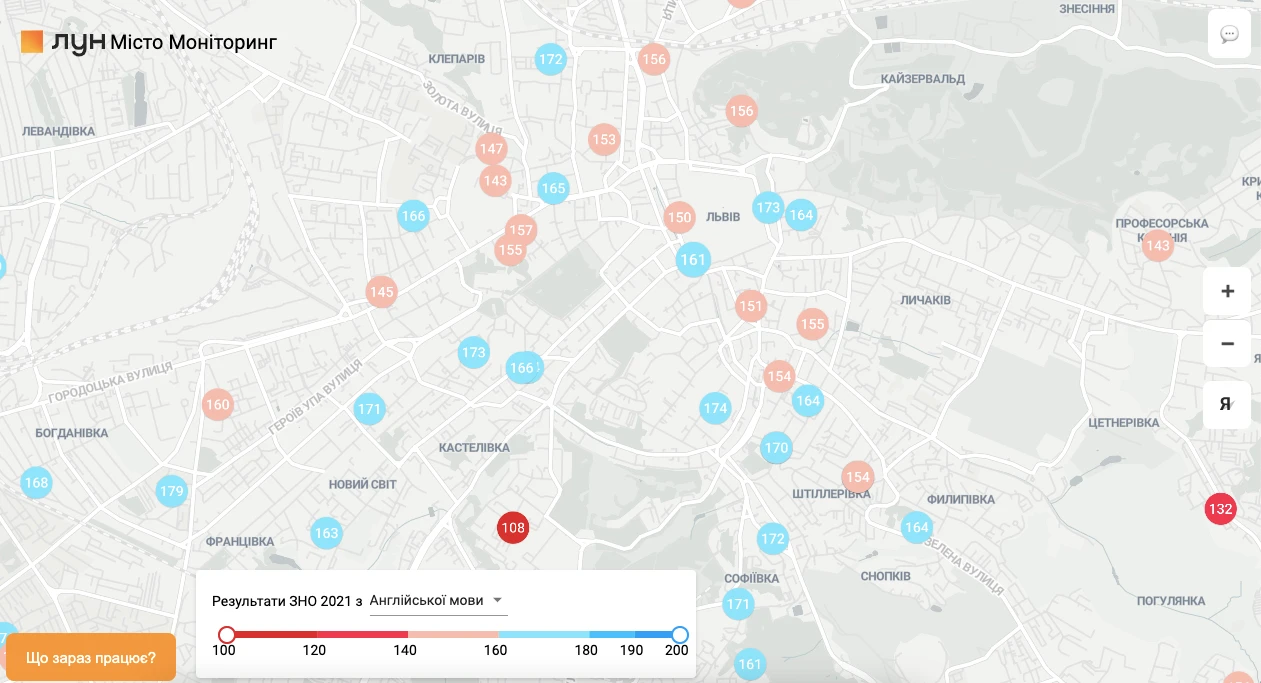Zoom out with the minus button
Image resolution: width=1261 pixels, height=683 pixels.
coord(1227,344)
